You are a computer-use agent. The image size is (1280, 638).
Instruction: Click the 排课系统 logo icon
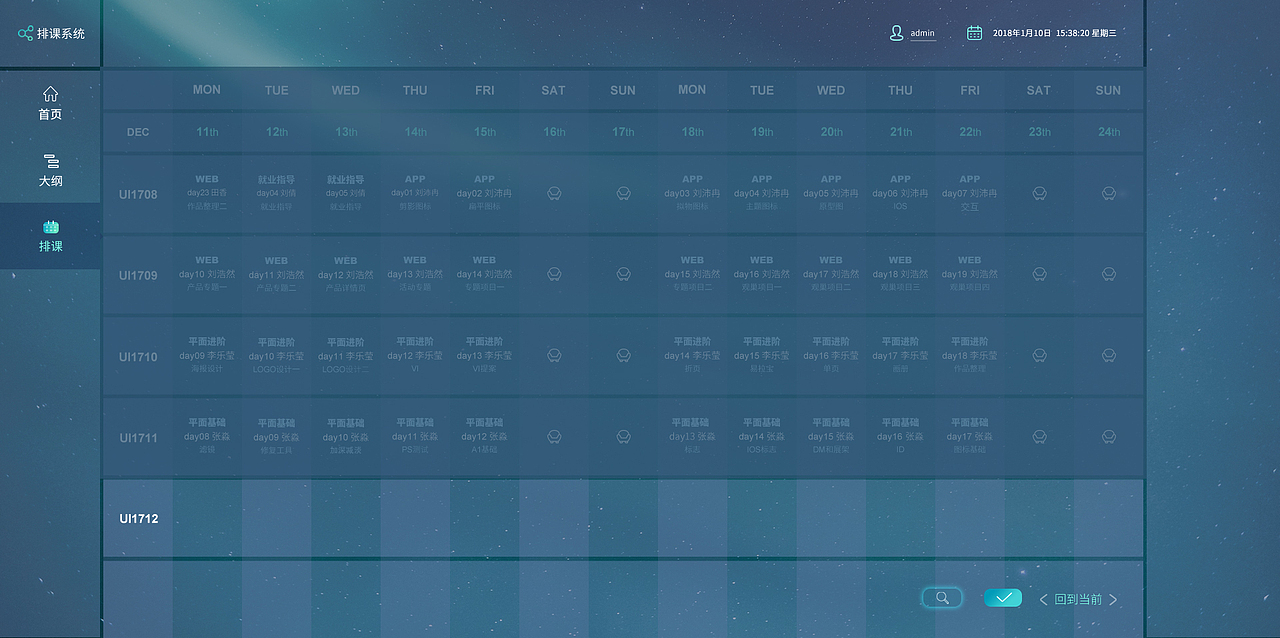tap(26, 33)
